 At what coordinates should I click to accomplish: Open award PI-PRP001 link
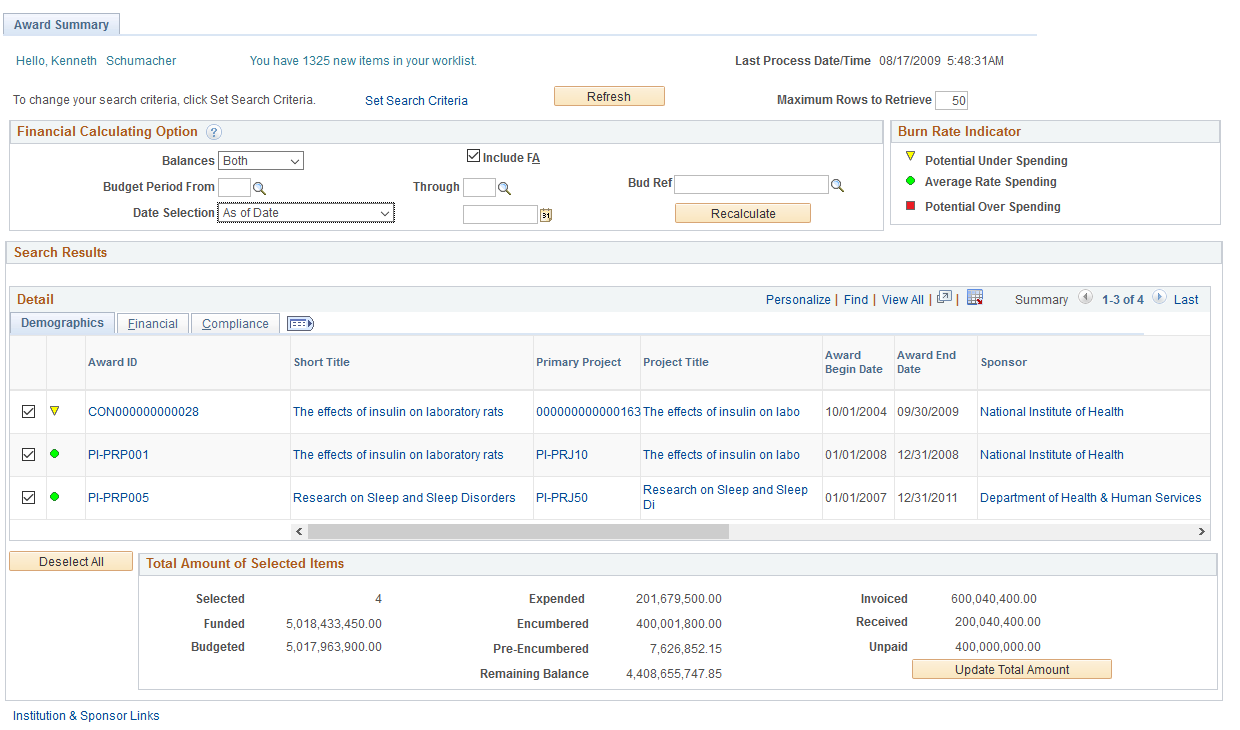coord(118,455)
